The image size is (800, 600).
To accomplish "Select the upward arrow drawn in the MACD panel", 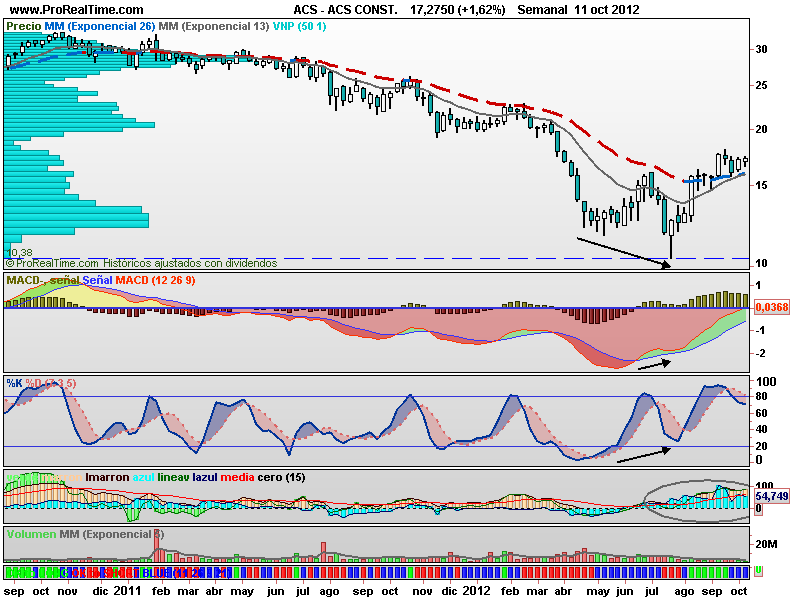I will click(x=657, y=363).
